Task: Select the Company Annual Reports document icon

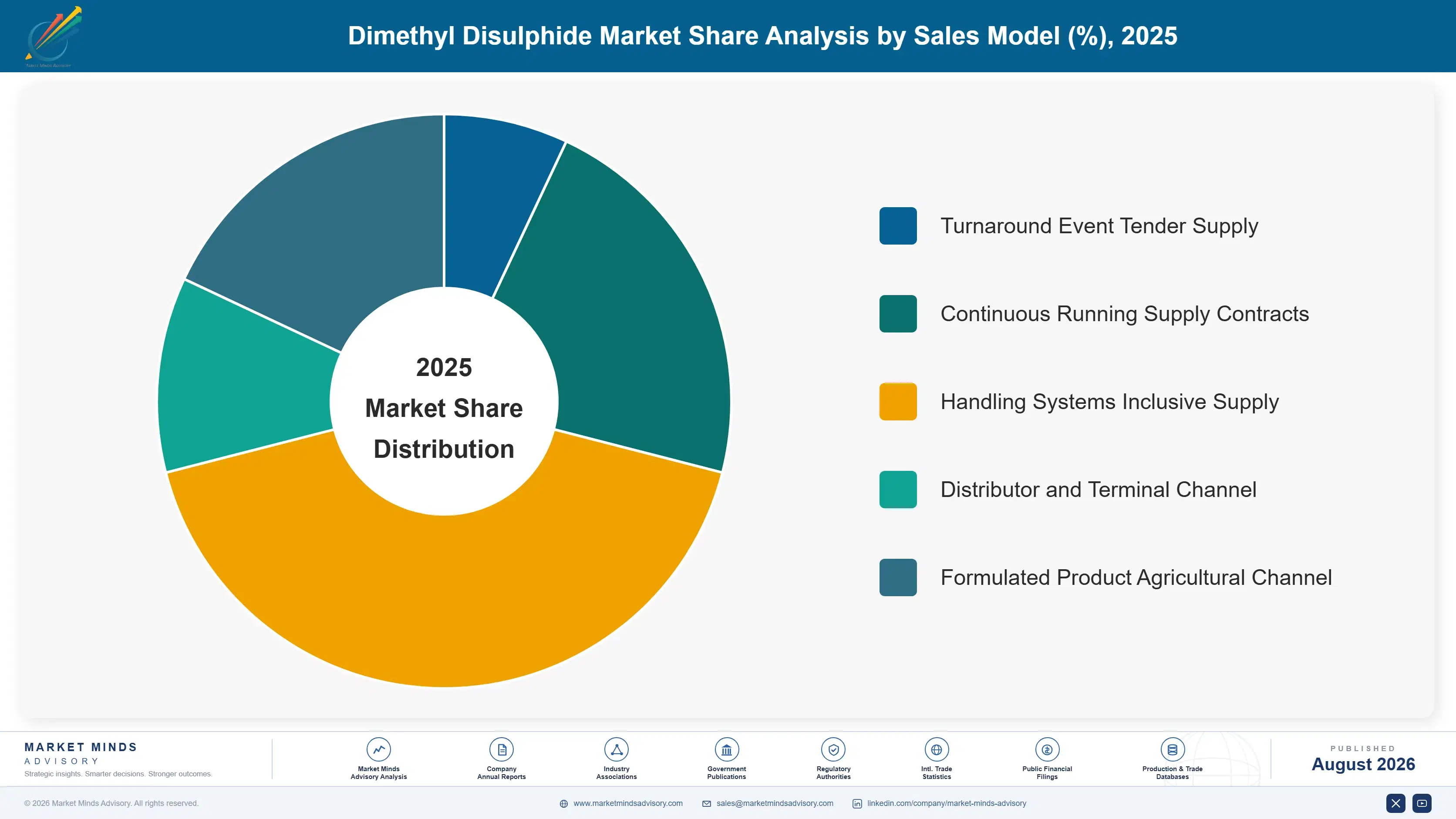Action: pyautogui.click(x=501, y=749)
